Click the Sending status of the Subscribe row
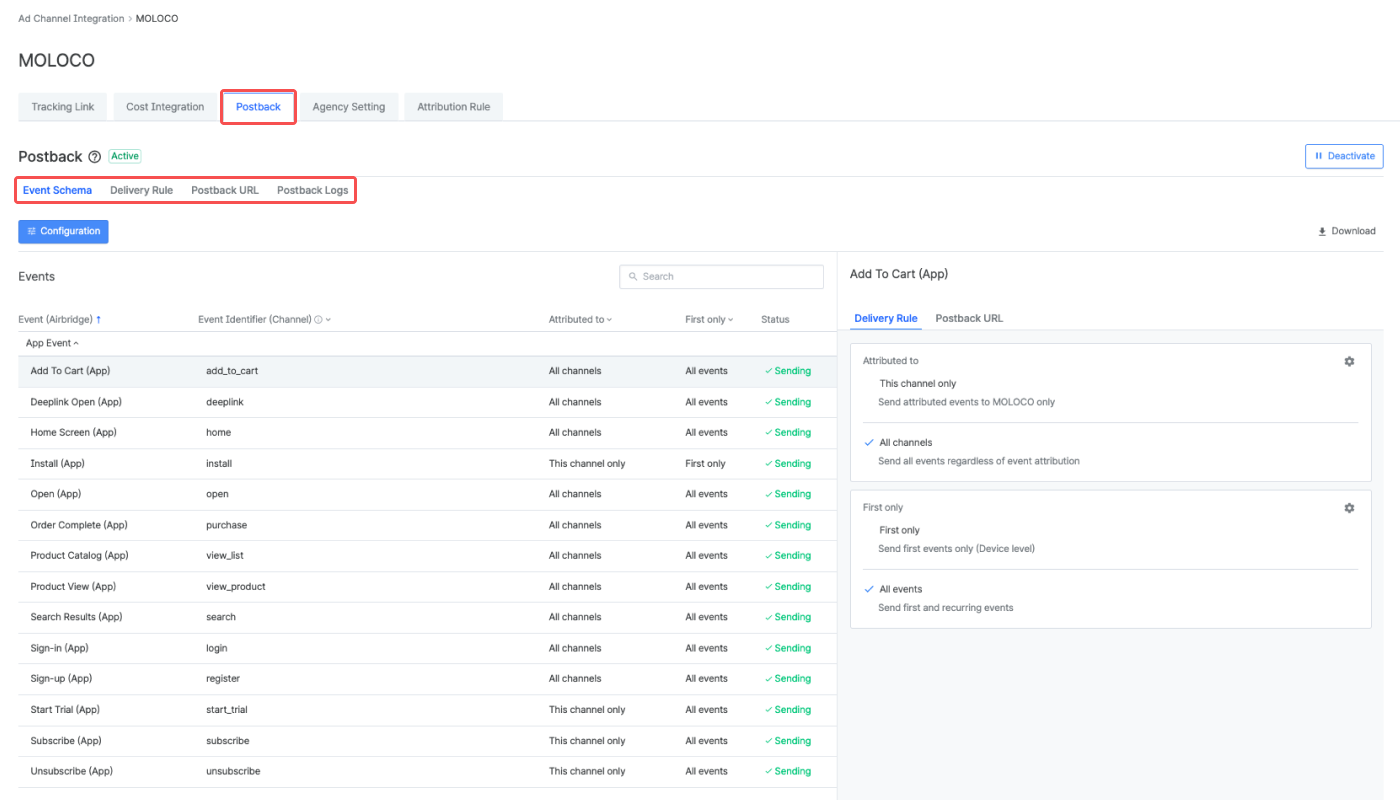The width and height of the screenshot is (1400, 800). [x=788, y=741]
